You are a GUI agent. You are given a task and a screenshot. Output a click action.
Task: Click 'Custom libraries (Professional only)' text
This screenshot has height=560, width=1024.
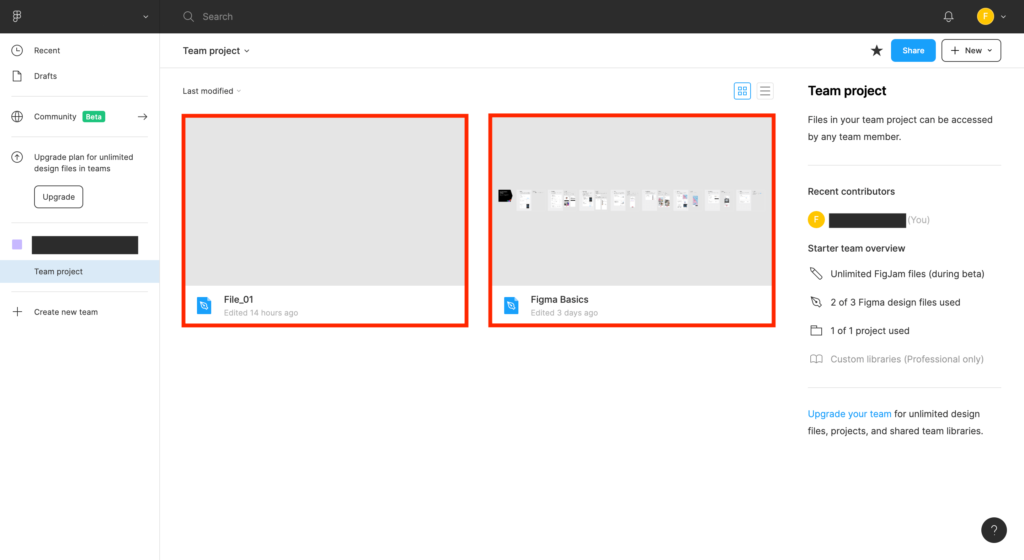coord(906,359)
